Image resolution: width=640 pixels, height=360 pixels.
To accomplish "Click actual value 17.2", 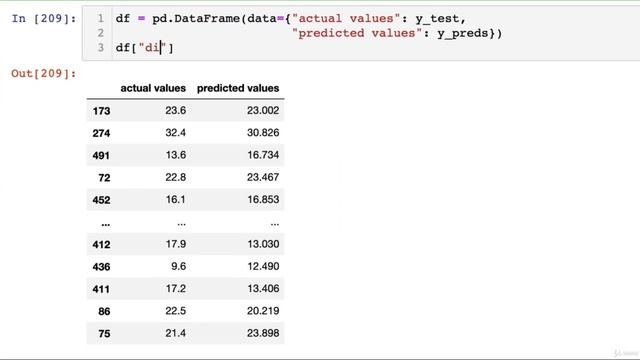I will (176, 289).
